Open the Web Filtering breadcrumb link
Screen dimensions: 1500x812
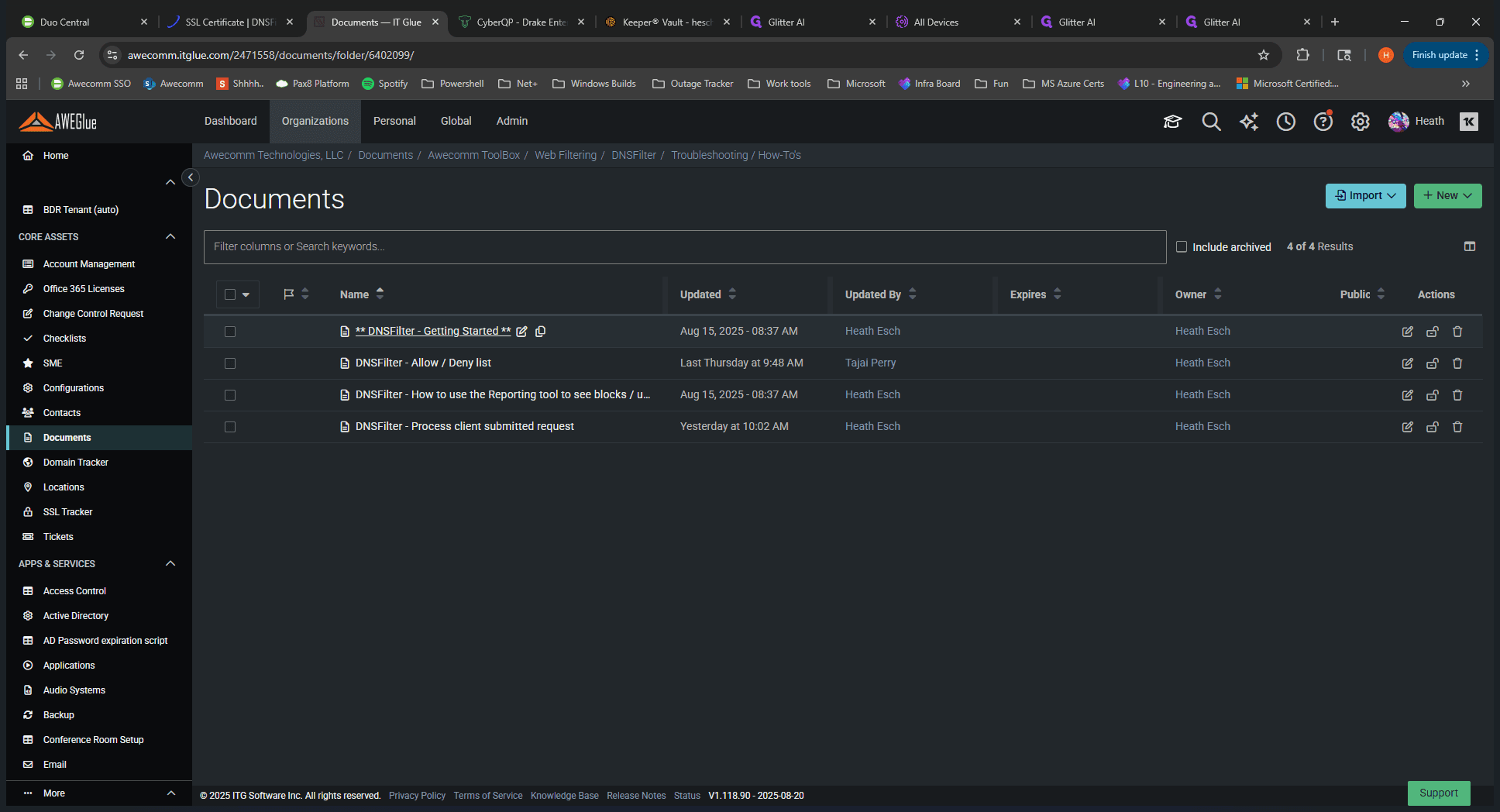click(x=566, y=155)
